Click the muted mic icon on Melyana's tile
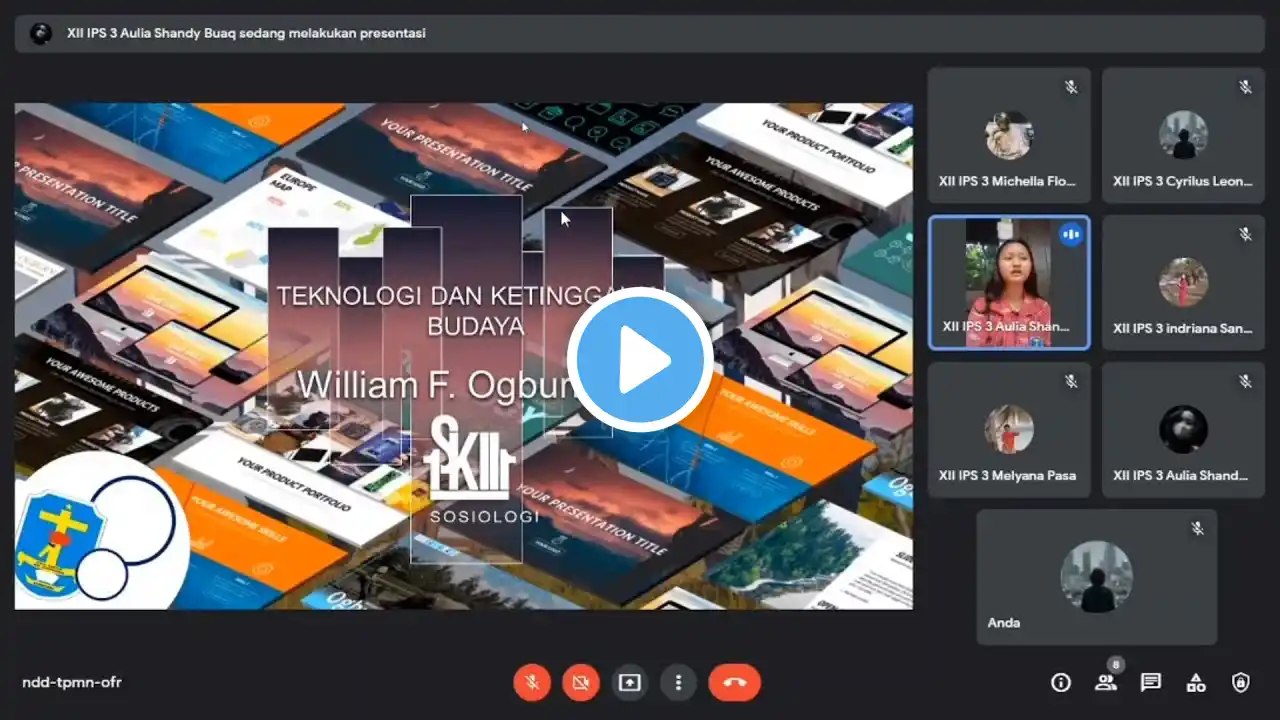1280x720 pixels. [x=1071, y=381]
